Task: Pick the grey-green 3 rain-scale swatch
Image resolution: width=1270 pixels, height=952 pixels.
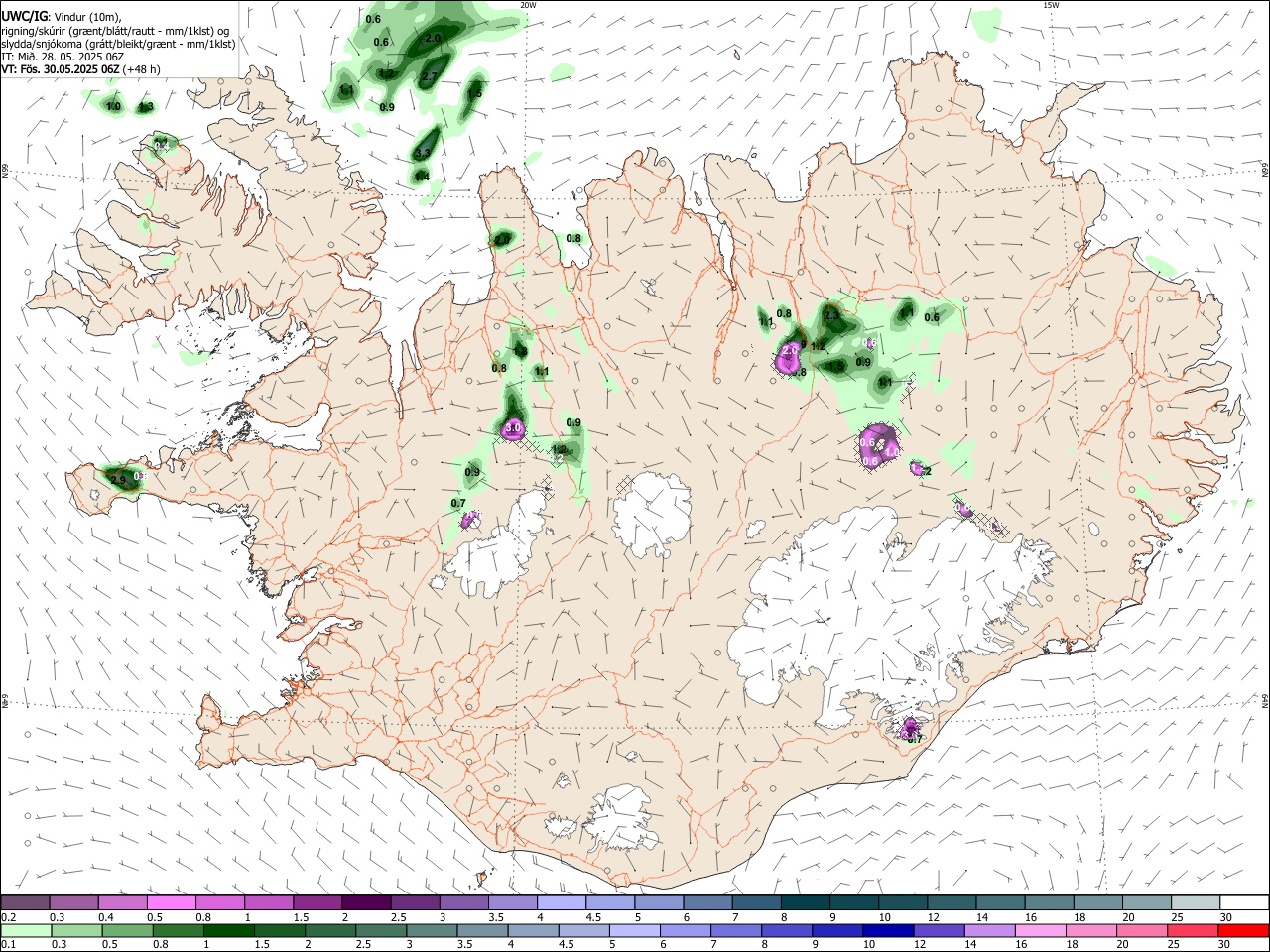Action: pyautogui.click(x=433, y=931)
